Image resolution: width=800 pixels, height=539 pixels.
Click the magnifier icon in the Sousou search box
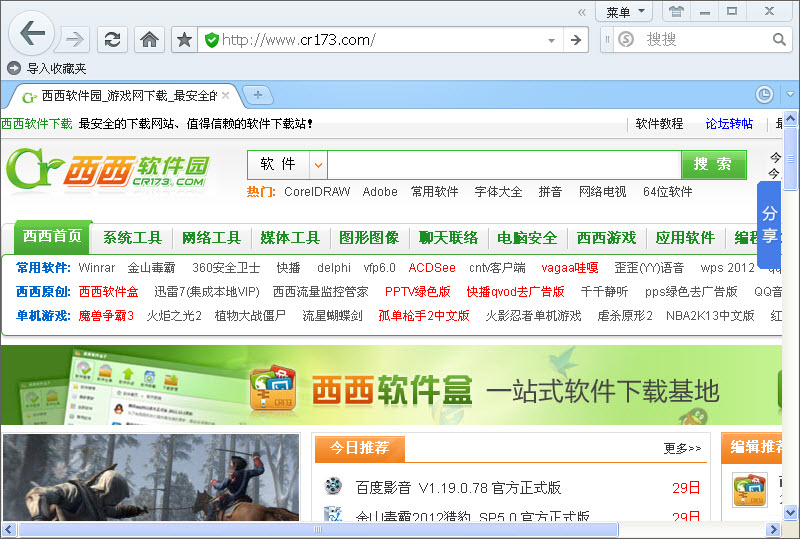[x=779, y=39]
